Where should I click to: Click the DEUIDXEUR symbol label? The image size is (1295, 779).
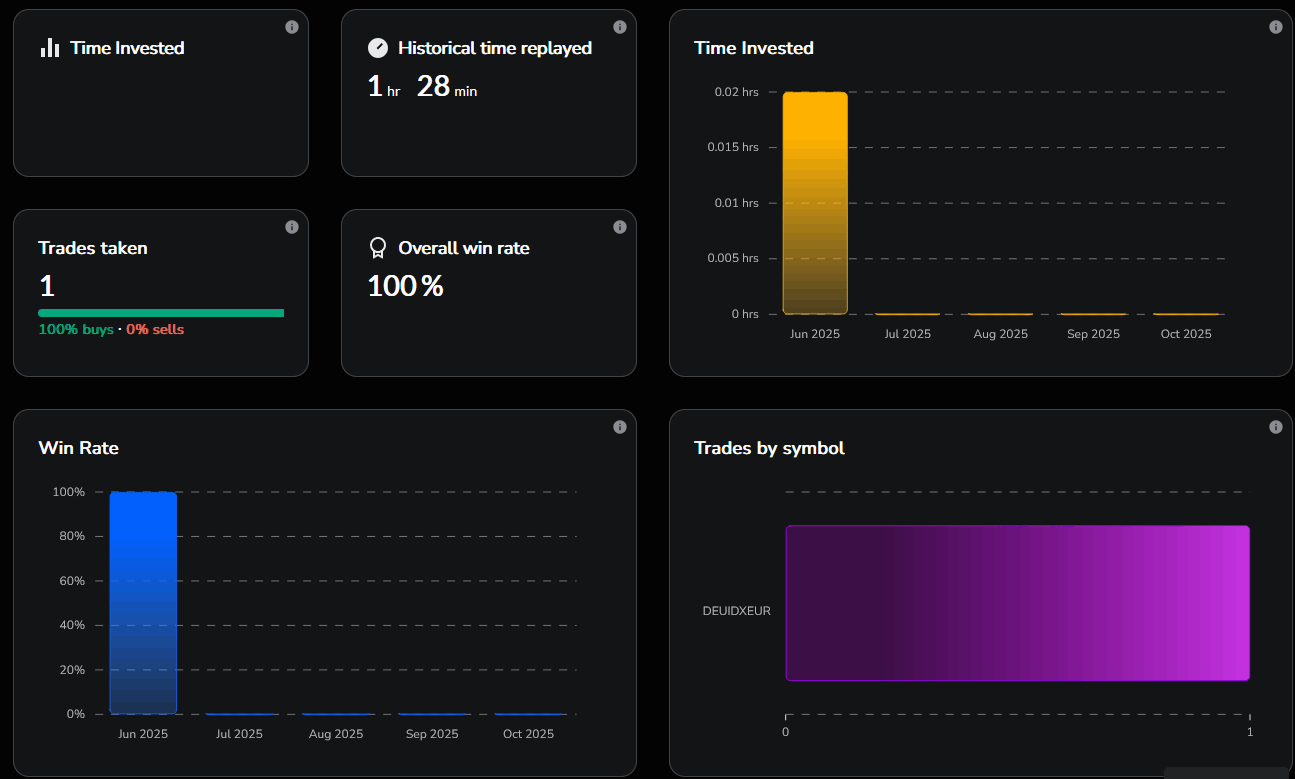pyautogui.click(x=737, y=611)
